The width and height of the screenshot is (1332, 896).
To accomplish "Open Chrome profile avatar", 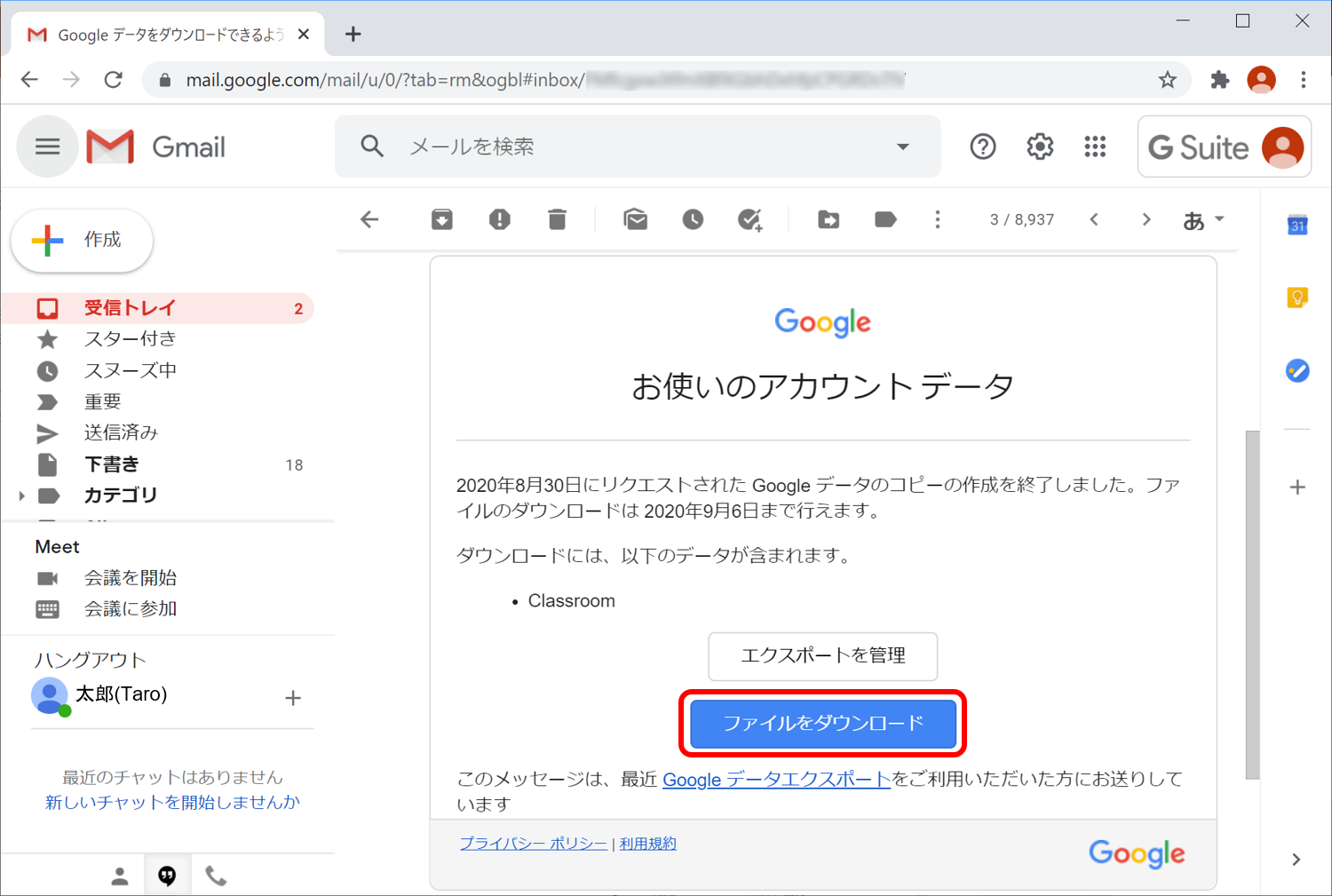I will tap(1261, 80).
